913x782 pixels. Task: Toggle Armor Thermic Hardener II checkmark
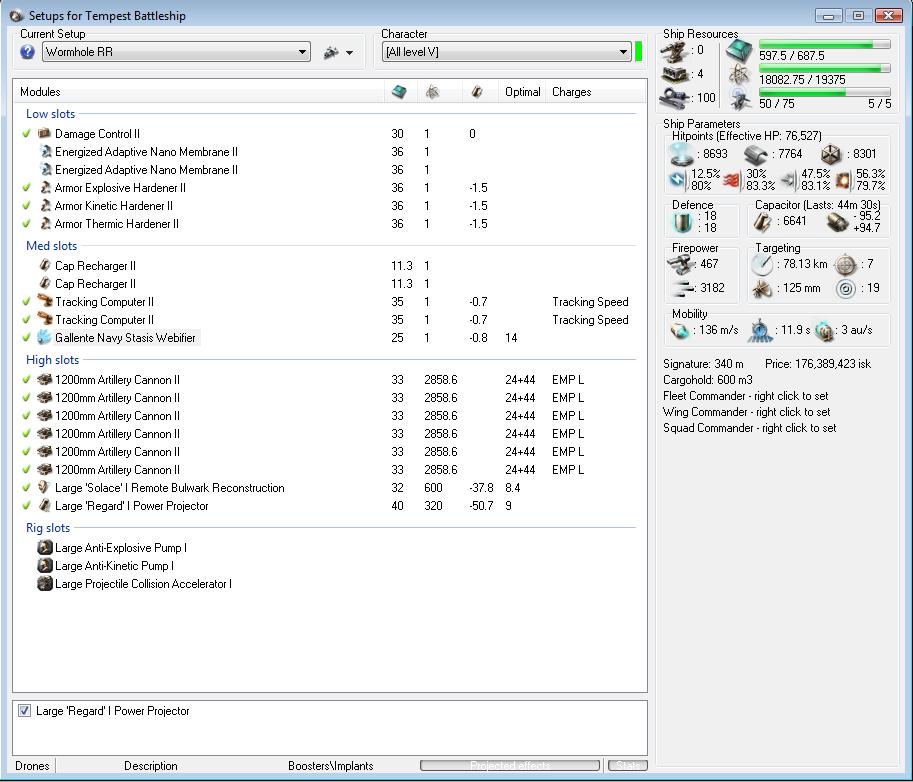point(26,224)
